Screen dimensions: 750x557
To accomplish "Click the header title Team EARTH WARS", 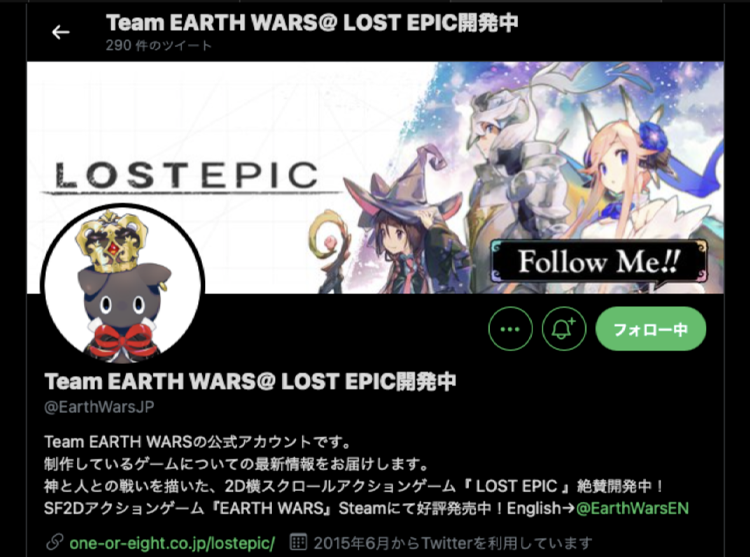I will point(312,22).
